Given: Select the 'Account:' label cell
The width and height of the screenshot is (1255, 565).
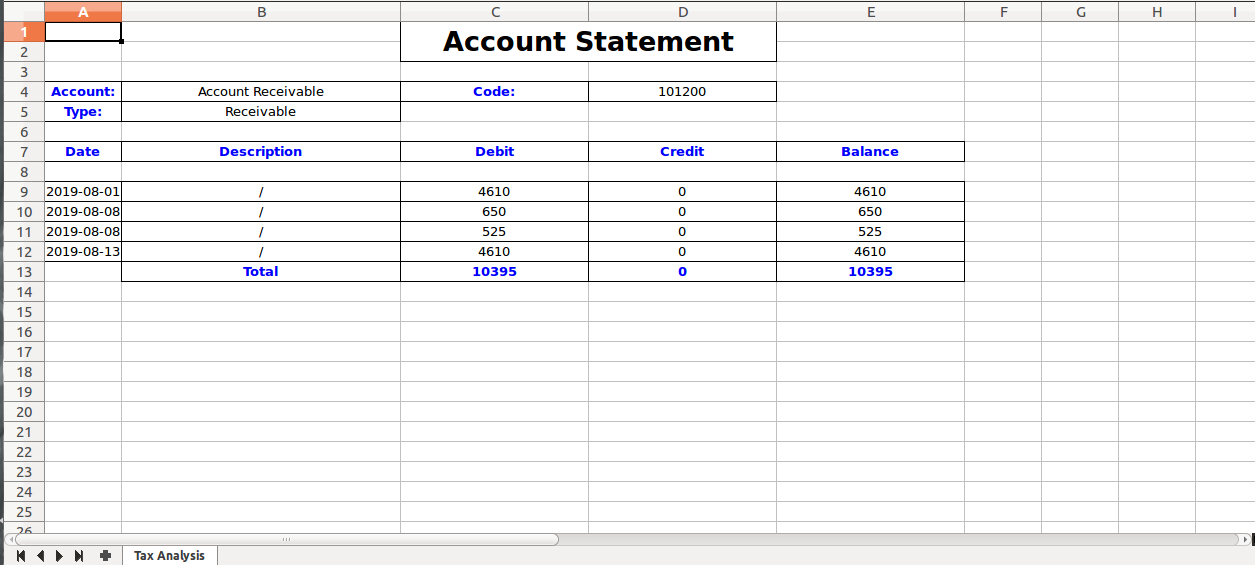Looking at the screenshot, I should (83, 92).
